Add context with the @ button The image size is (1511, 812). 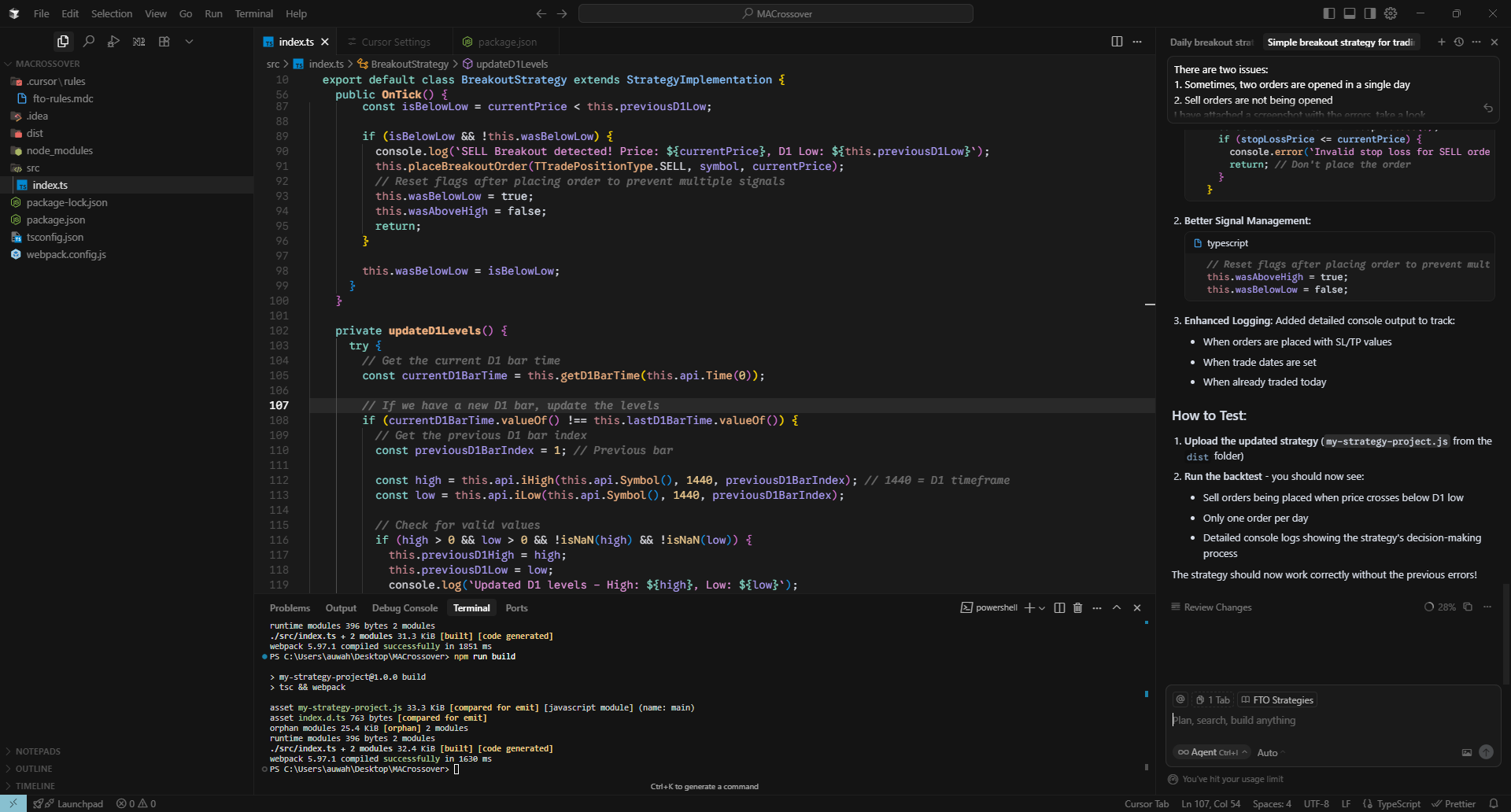(1180, 700)
